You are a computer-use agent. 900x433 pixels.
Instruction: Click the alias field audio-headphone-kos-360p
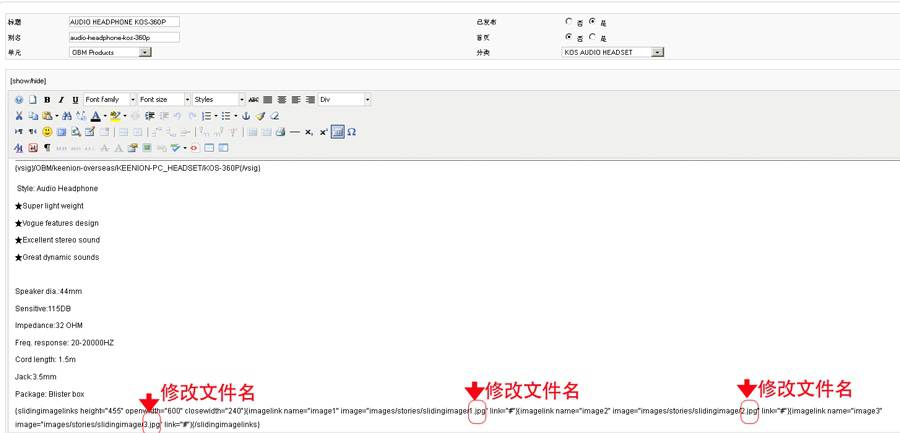(x=124, y=37)
